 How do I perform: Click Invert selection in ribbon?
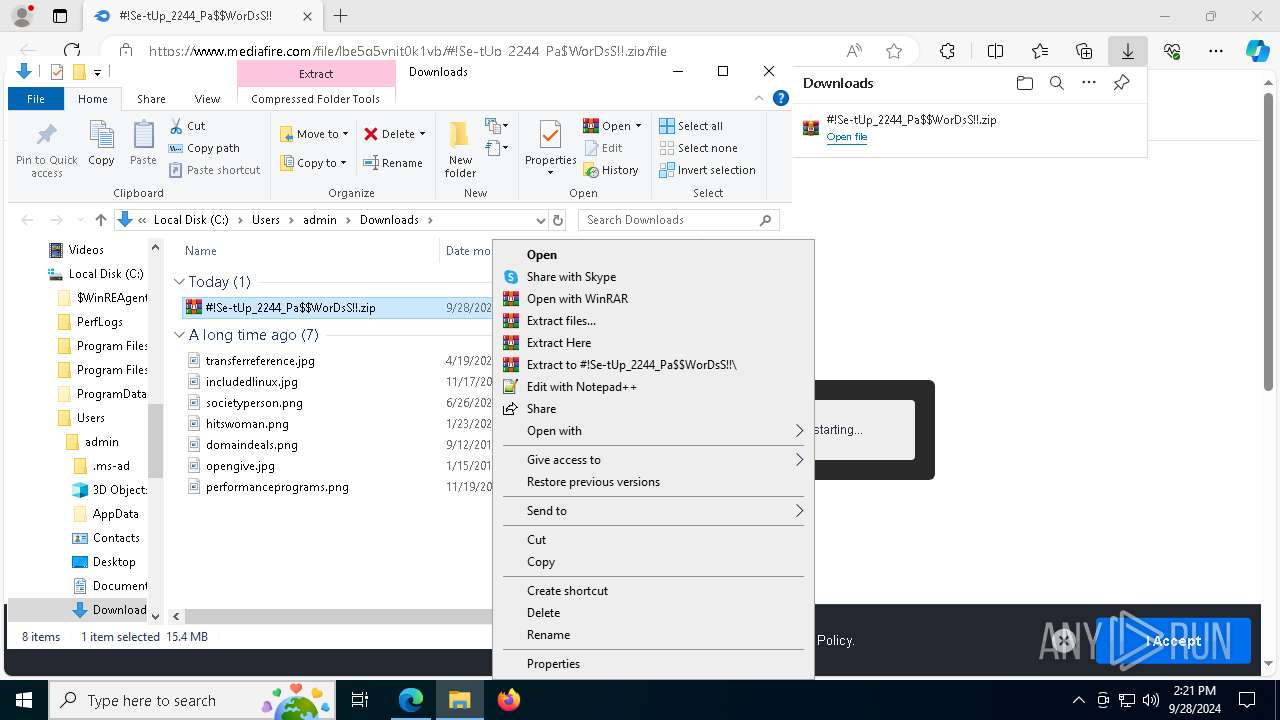click(x=707, y=170)
